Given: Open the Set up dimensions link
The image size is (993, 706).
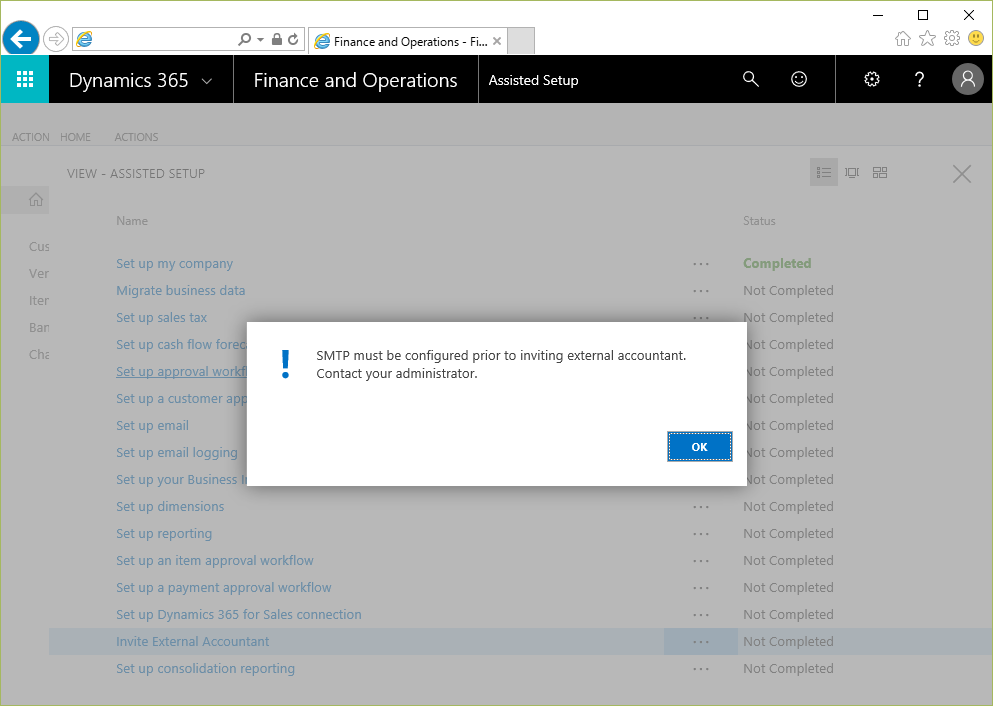Looking at the screenshot, I should (170, 507).
